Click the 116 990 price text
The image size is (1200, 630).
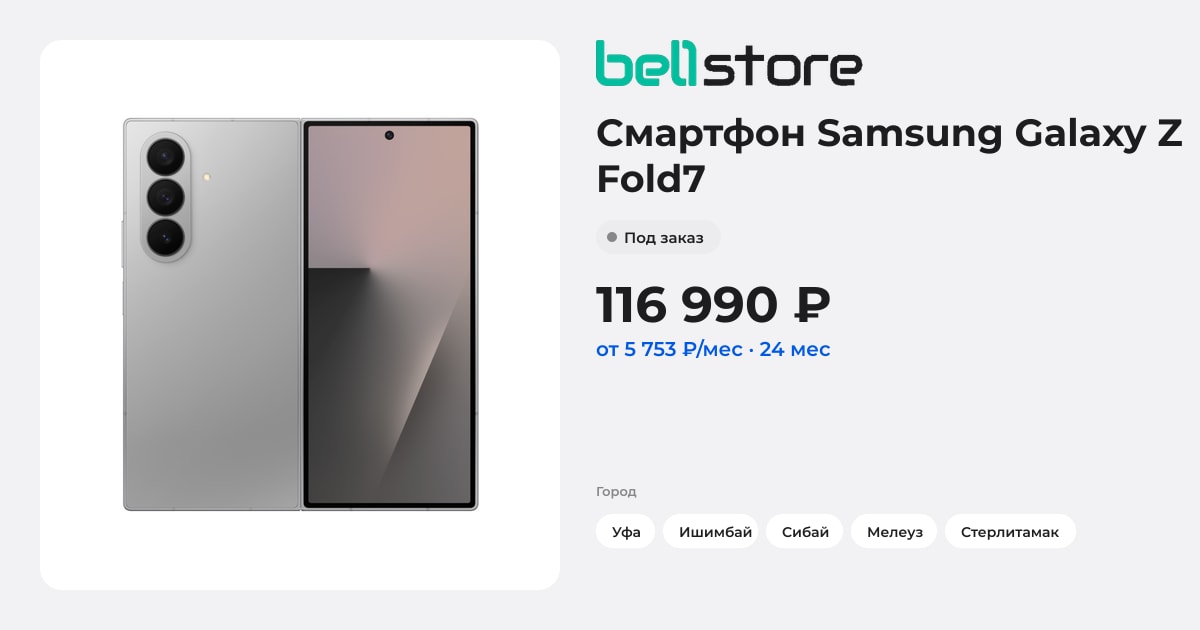(686, 304)
